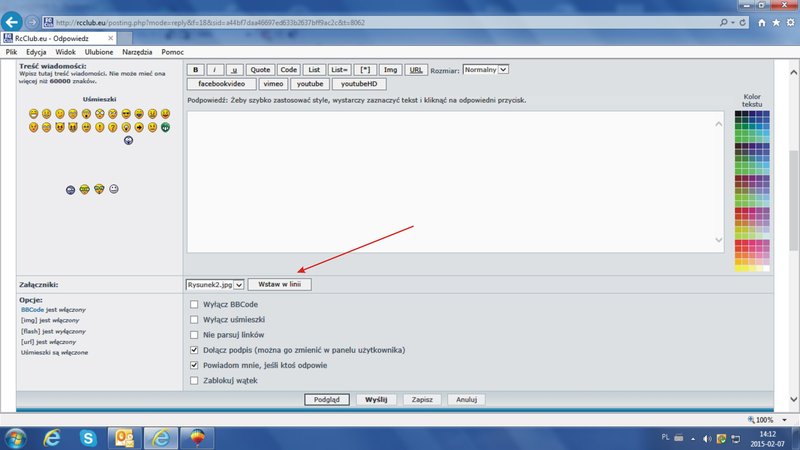Image resolution: width=800 pixels, height=450 pixels.
Task: Open the zoom 100% dropdown arrow
Action: pos(784,420)
